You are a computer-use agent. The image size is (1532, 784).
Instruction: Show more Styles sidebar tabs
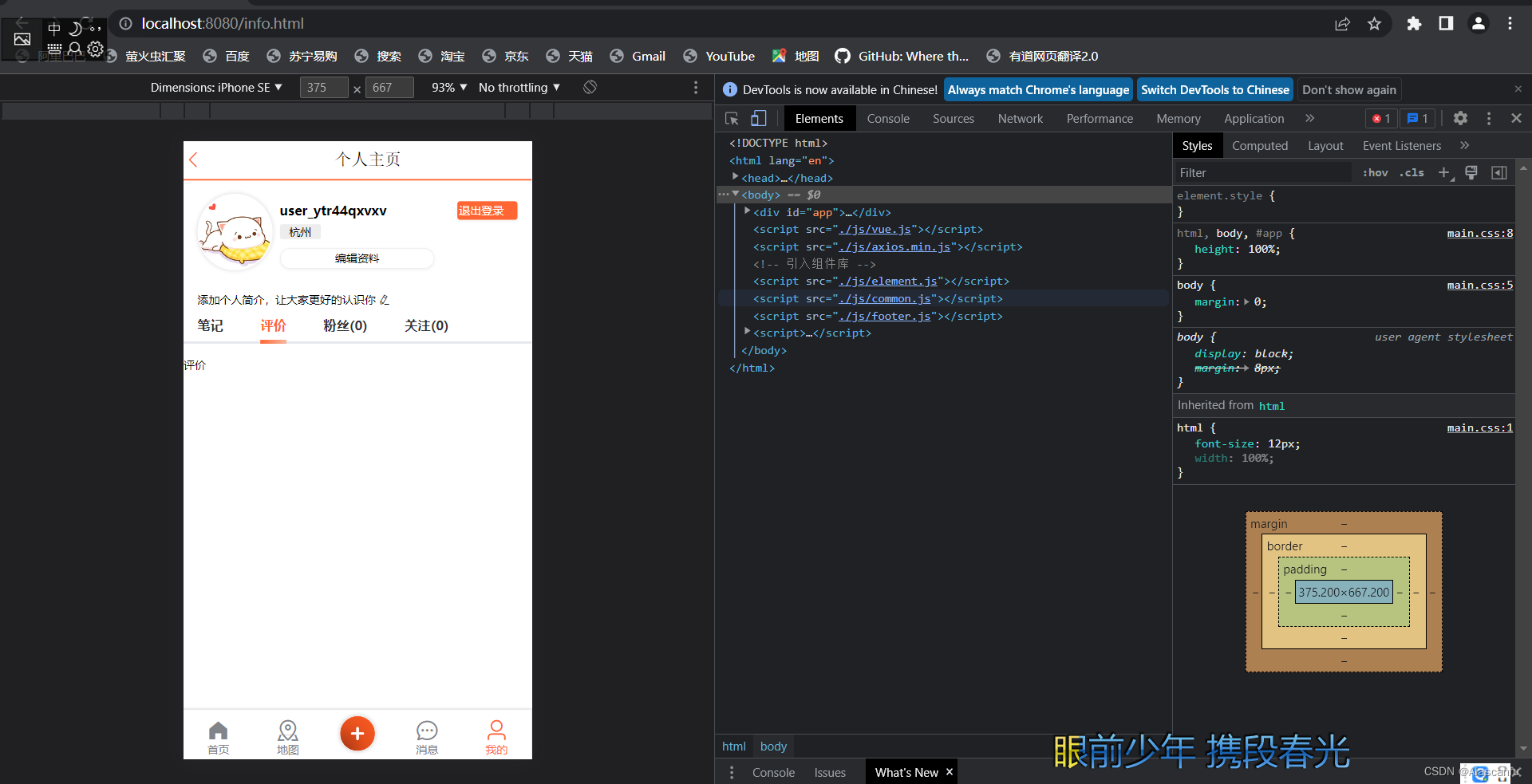coord(1464,145)
